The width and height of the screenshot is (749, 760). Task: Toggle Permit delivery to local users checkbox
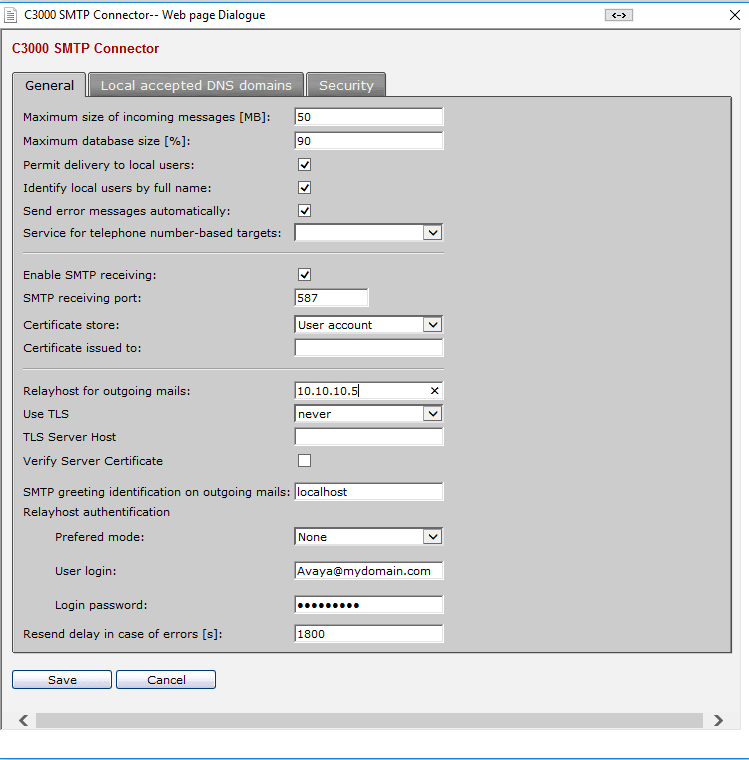[304, 165]
